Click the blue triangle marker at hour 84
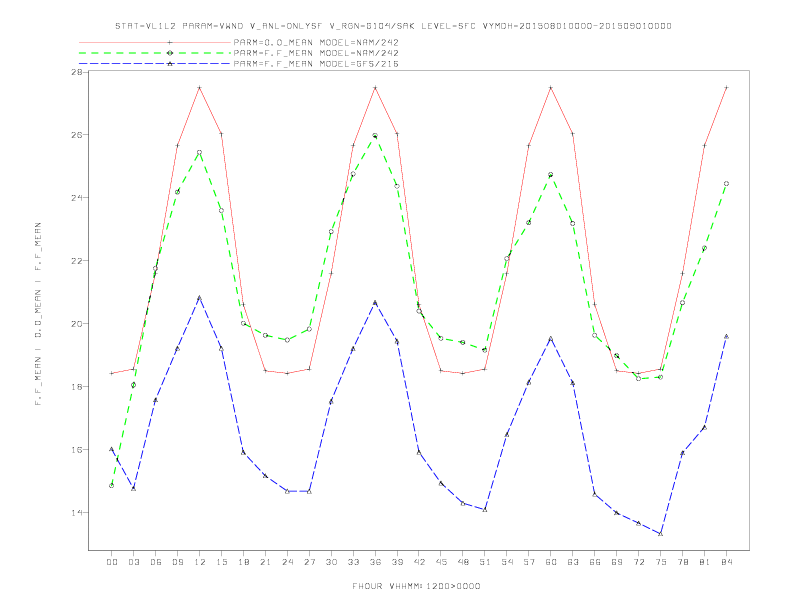The image size is (792, 612). coord(726,336)
